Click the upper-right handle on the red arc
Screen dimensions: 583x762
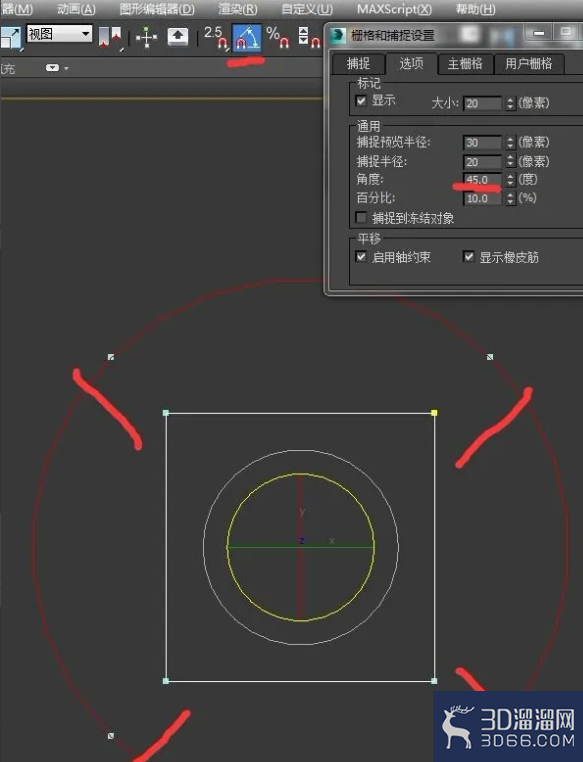point(490,357)
